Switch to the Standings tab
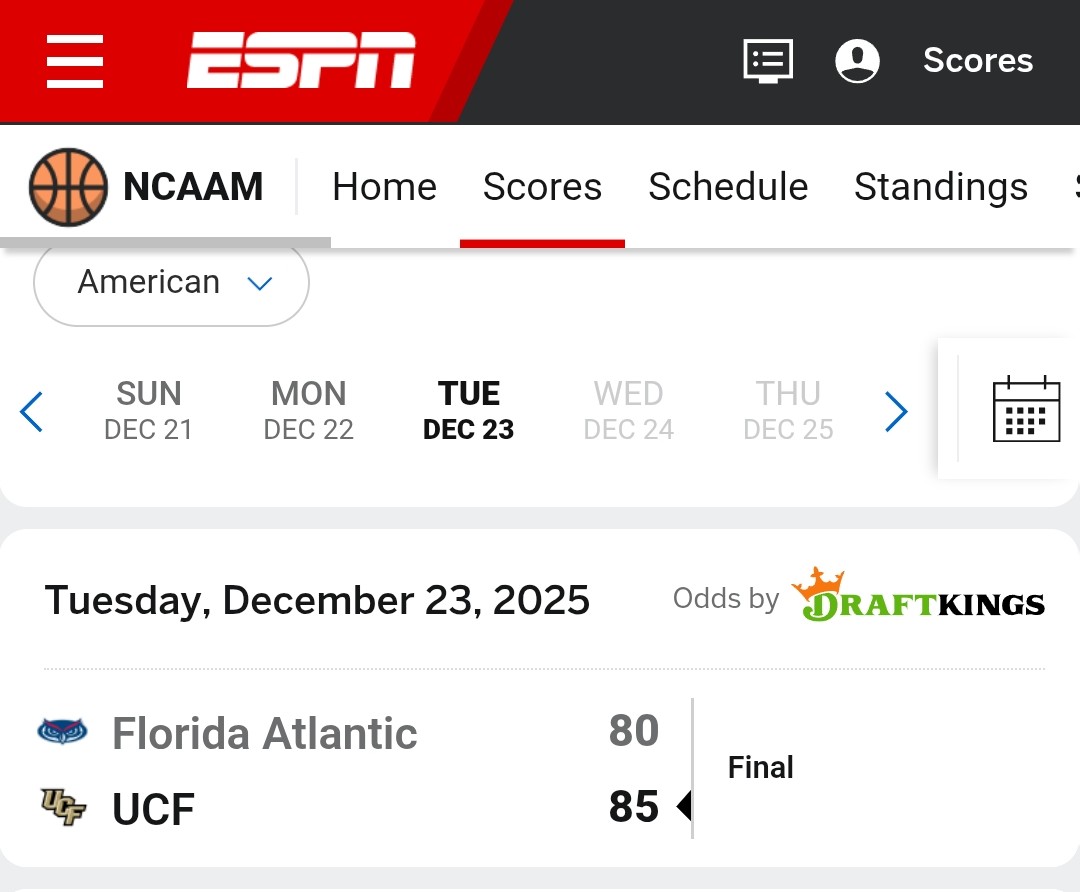 (x=940, y=187)
